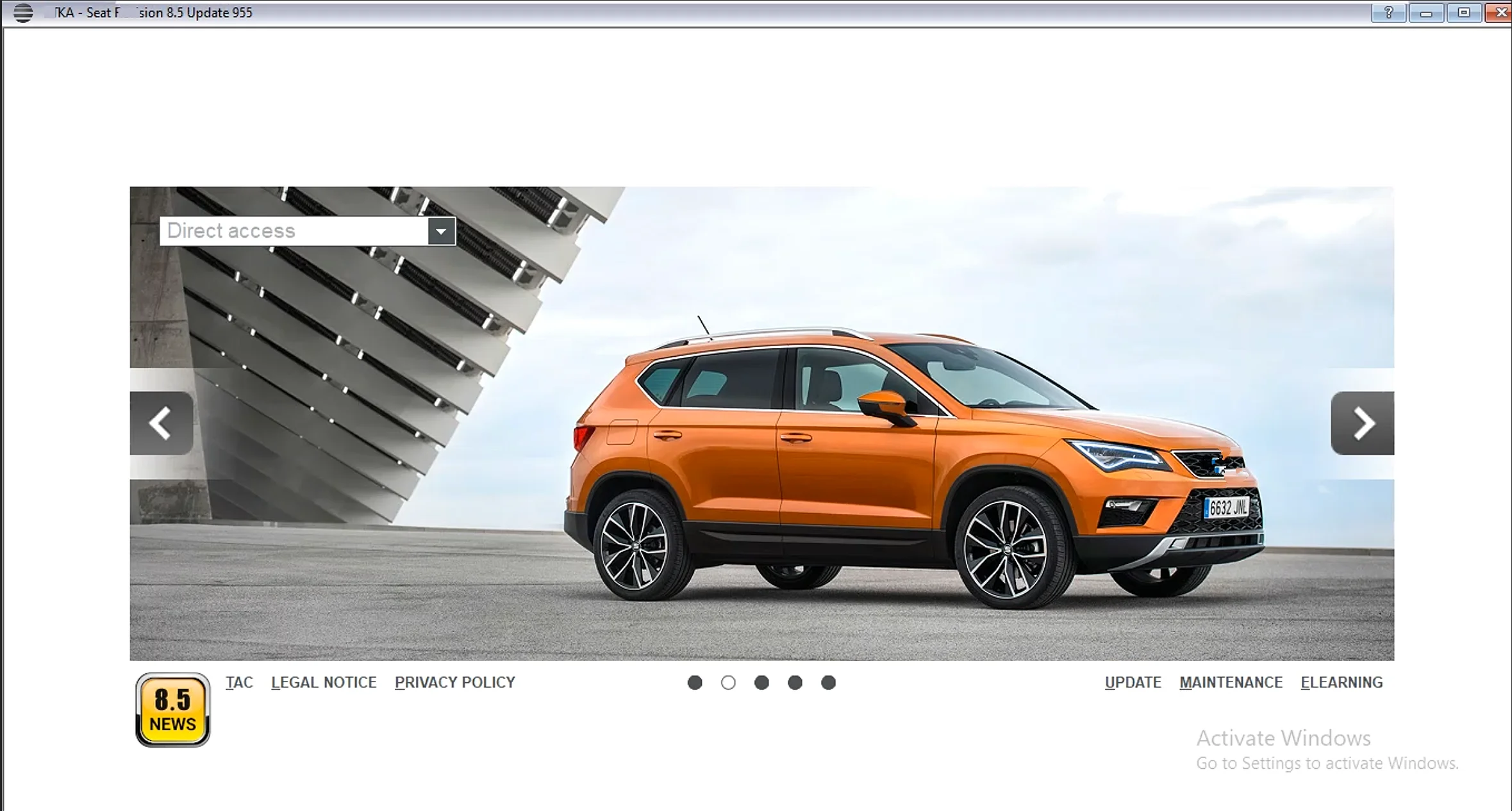Click the help question mark button
The width and height of the screenshot is (1512, 811).
click(x=1388, y=13)
